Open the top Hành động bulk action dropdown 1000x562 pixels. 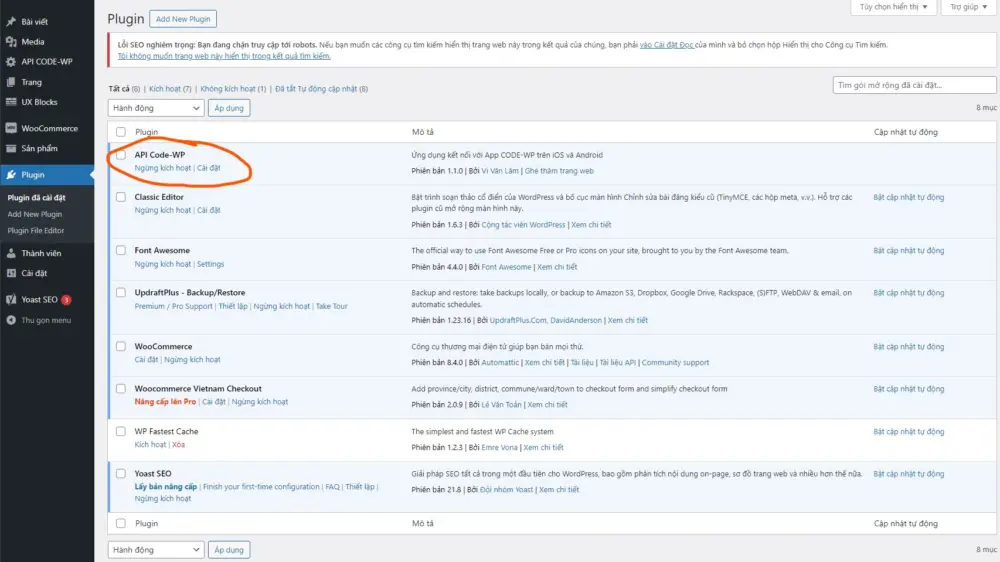tap(156, 108)
